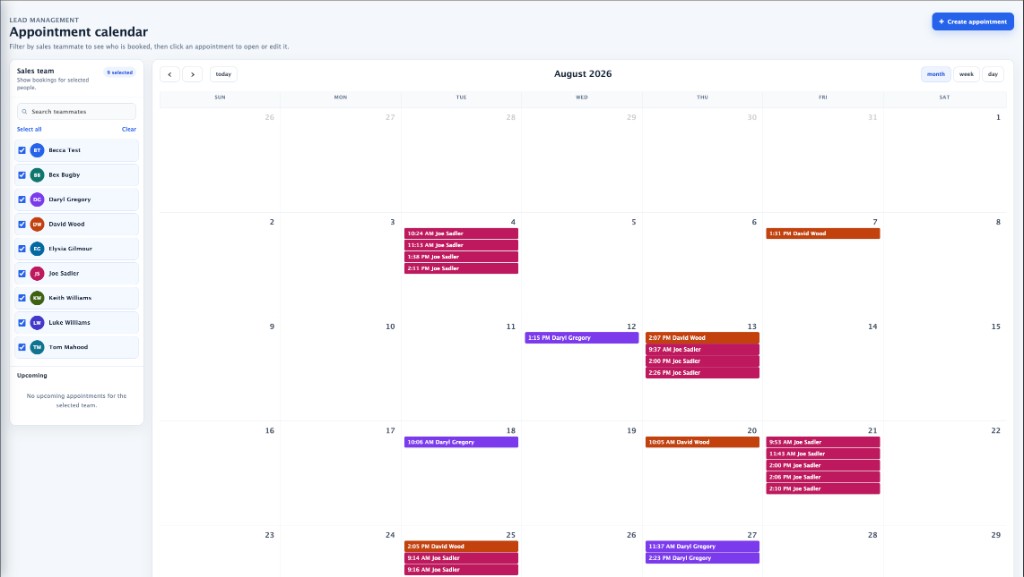Uncheck the Bex Bugby checkbox

click(x=22, y=175)
